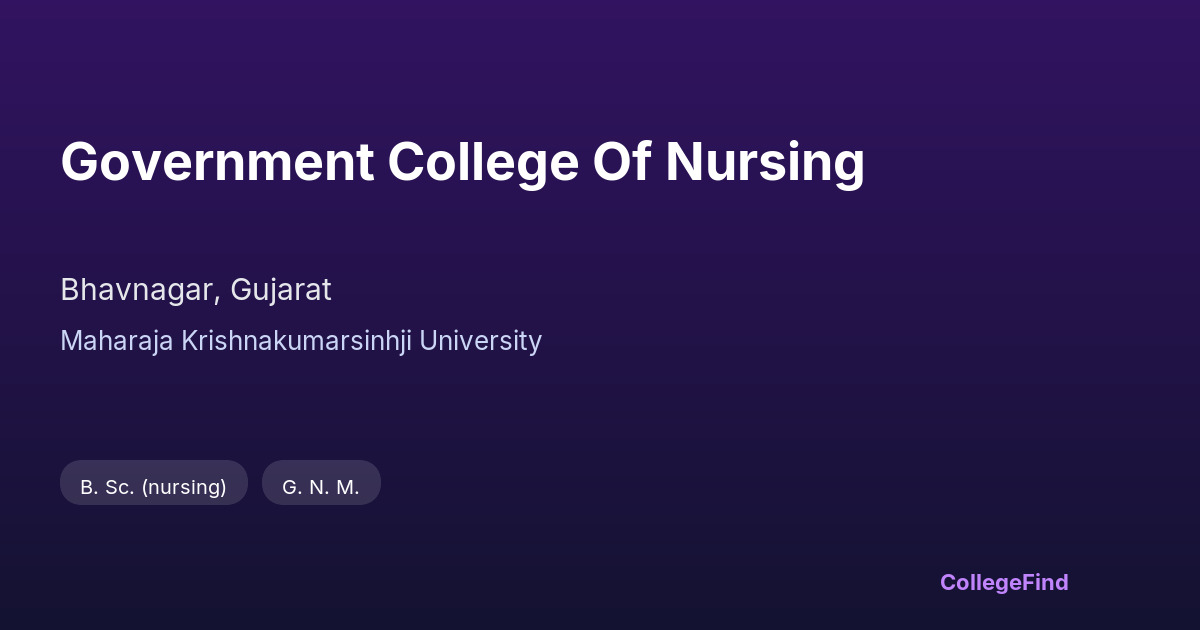Select the G. N. M. course tag

(x=321, y=487)
